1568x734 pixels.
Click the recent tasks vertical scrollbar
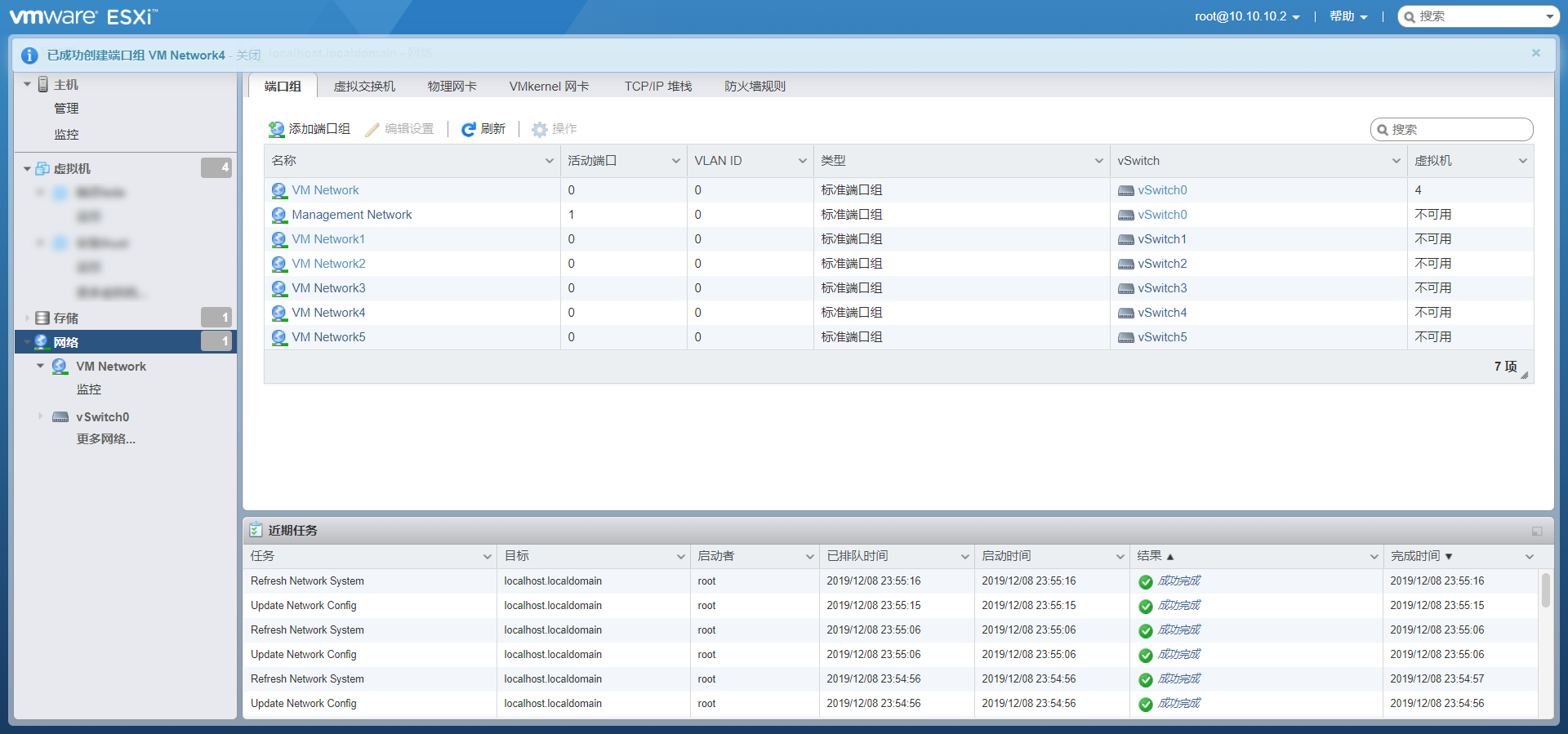[x=1545, y=589]
